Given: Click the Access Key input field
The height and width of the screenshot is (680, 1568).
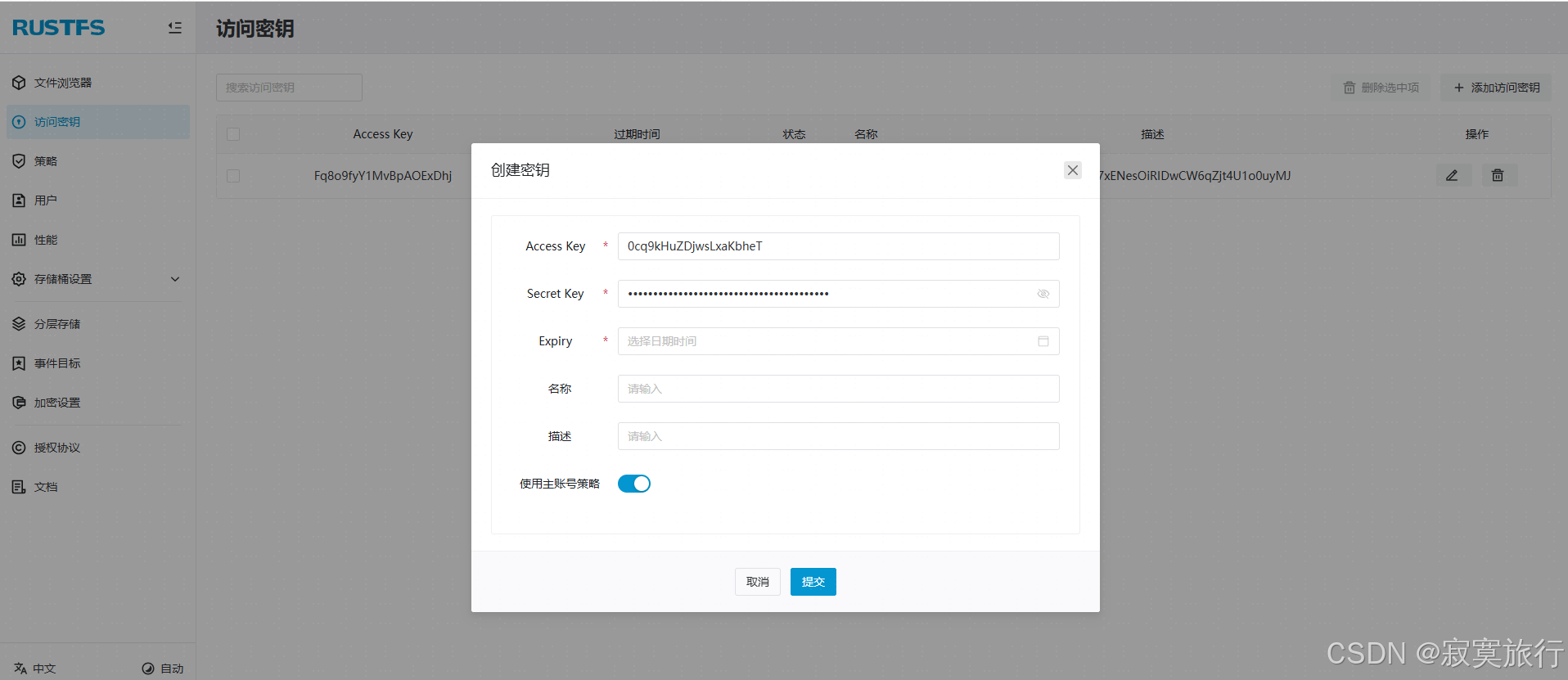Looking at the screenshot, I should click(x=838, y=246).
